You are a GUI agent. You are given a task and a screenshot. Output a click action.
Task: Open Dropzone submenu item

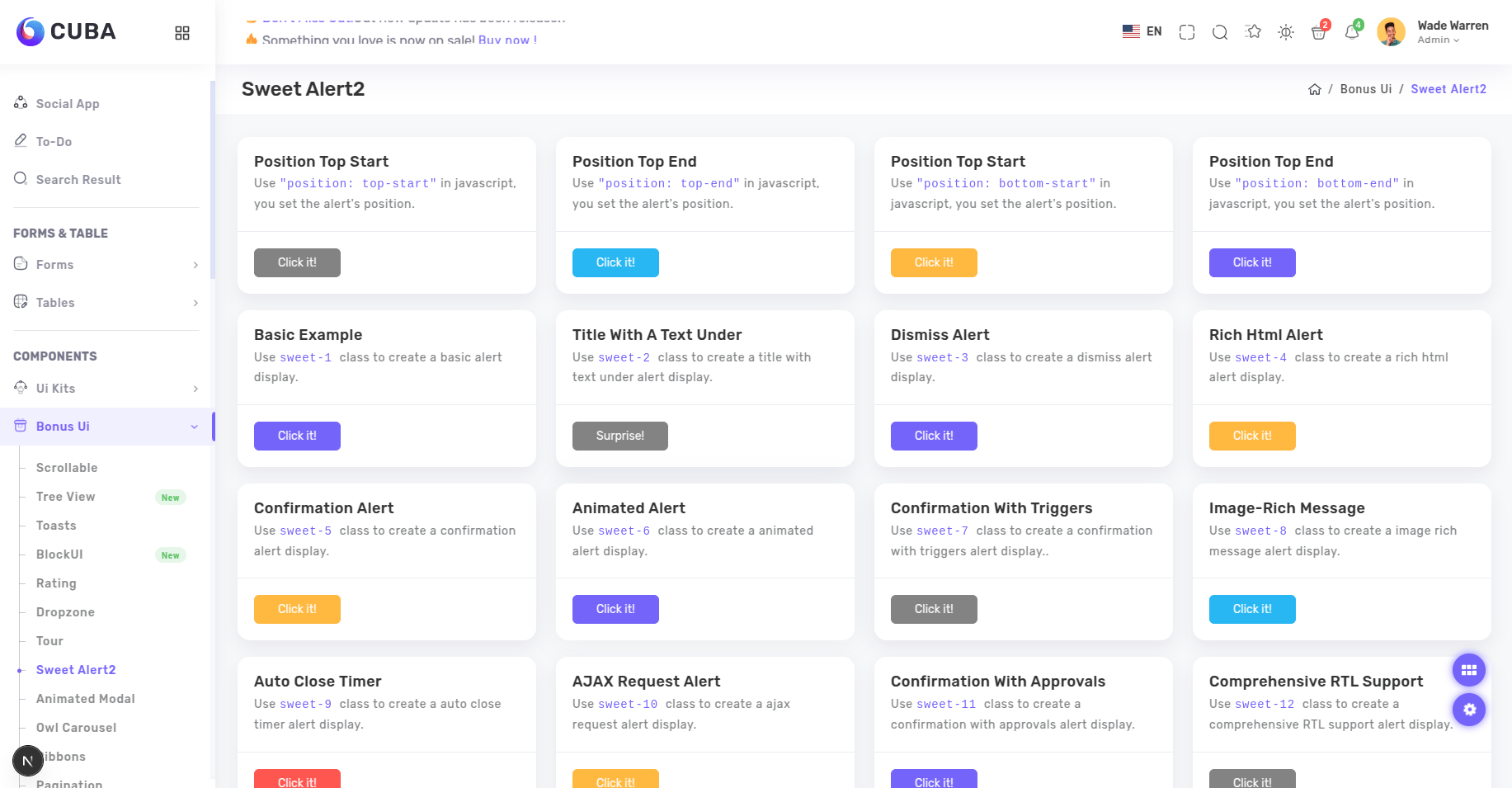(65, 612)
